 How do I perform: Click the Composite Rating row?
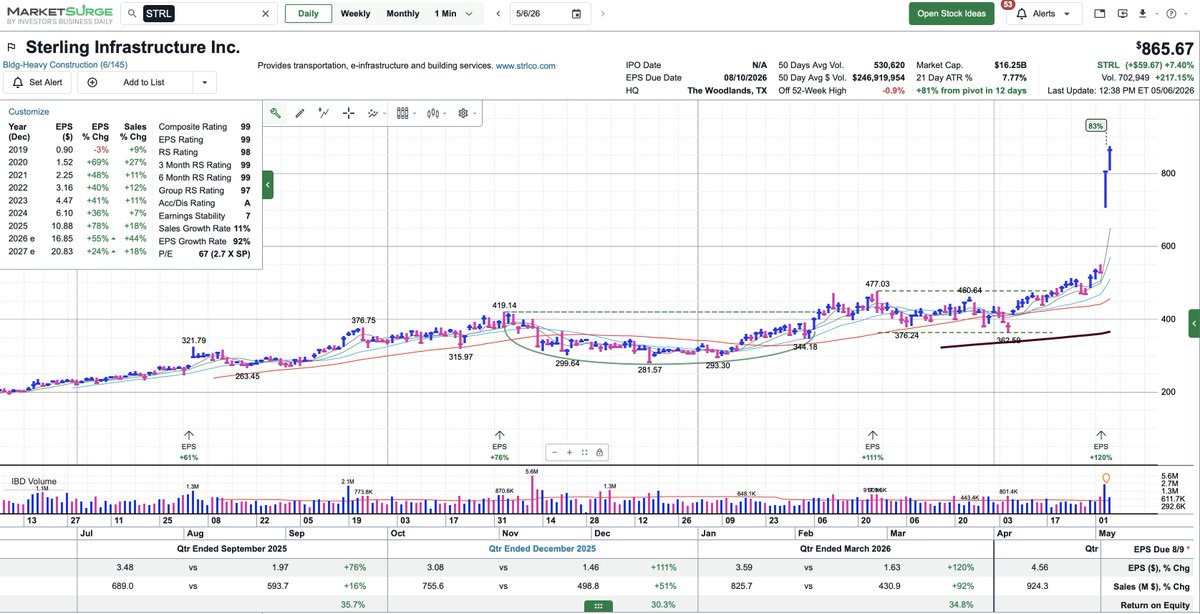point(204,127)
